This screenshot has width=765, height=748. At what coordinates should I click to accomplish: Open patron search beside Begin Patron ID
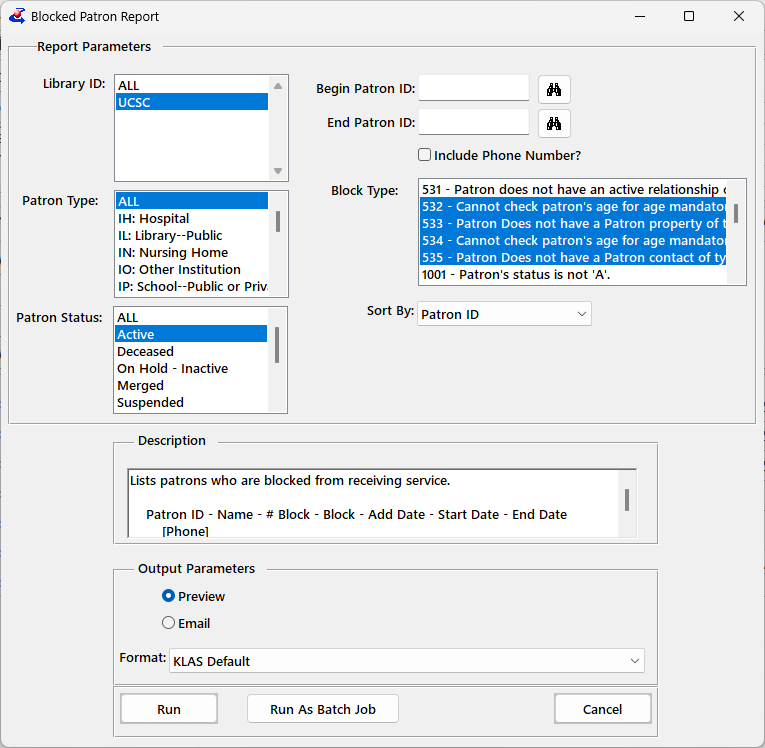tap(554, 89)
